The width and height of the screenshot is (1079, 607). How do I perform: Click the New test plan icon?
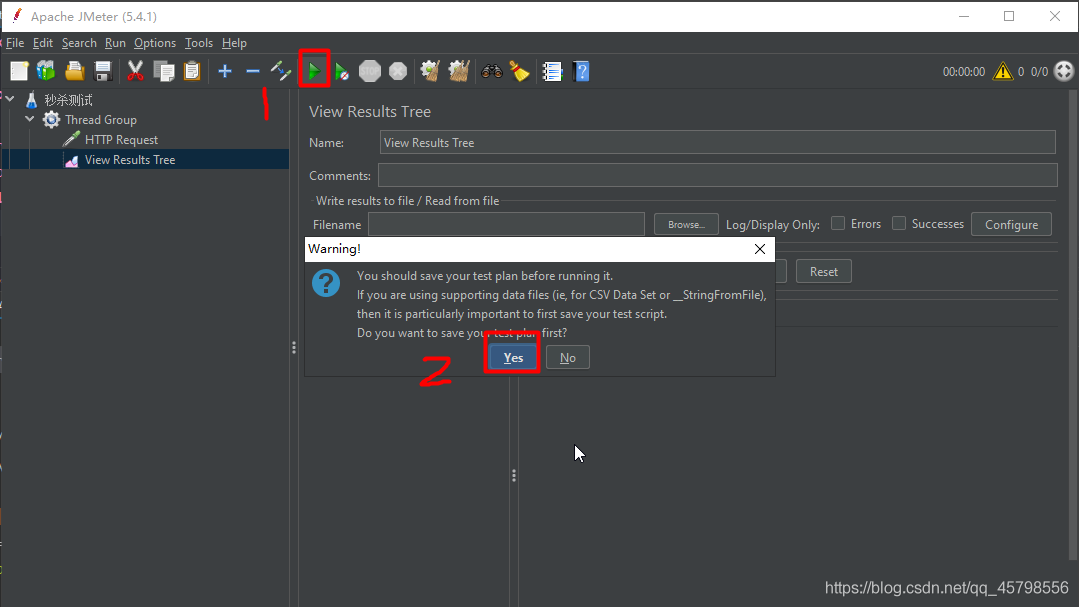coord(19,71)
